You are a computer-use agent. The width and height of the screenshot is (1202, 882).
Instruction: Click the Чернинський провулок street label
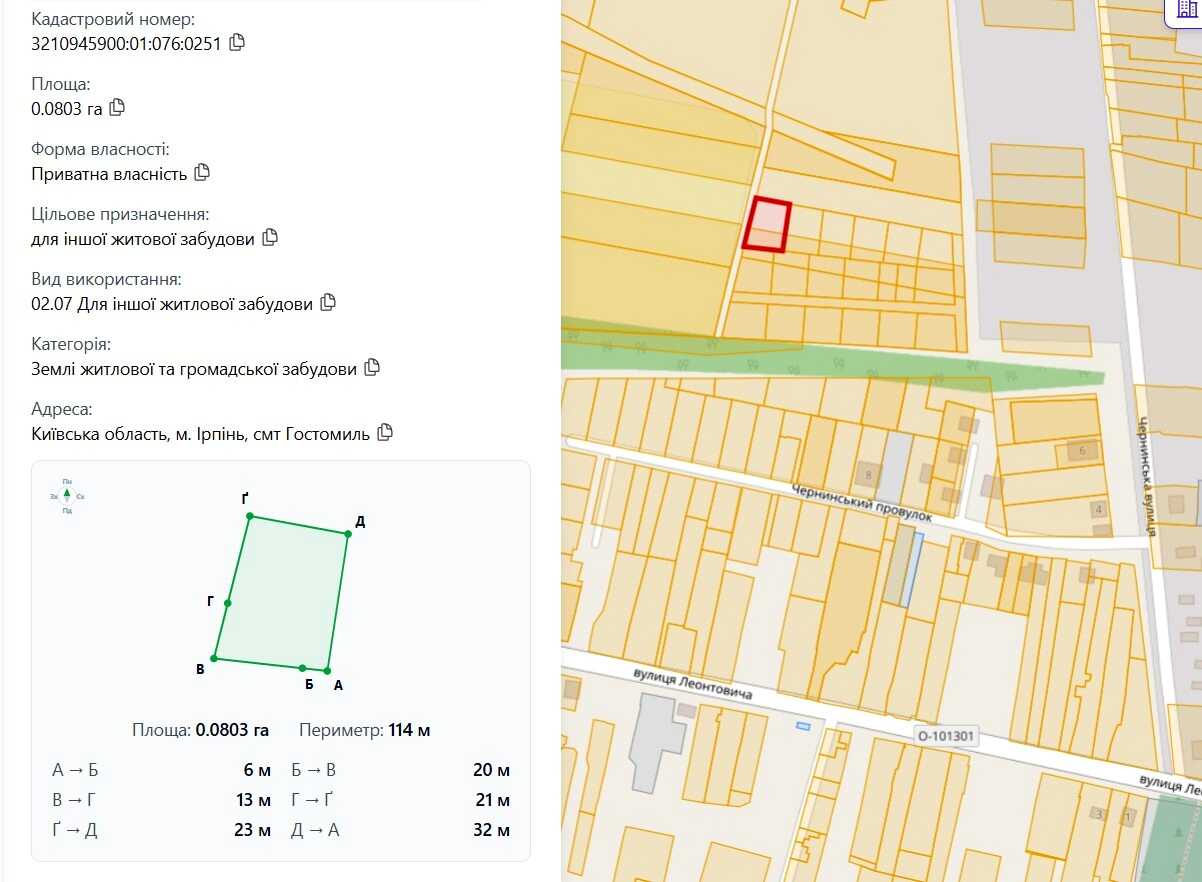pos(861,503)
